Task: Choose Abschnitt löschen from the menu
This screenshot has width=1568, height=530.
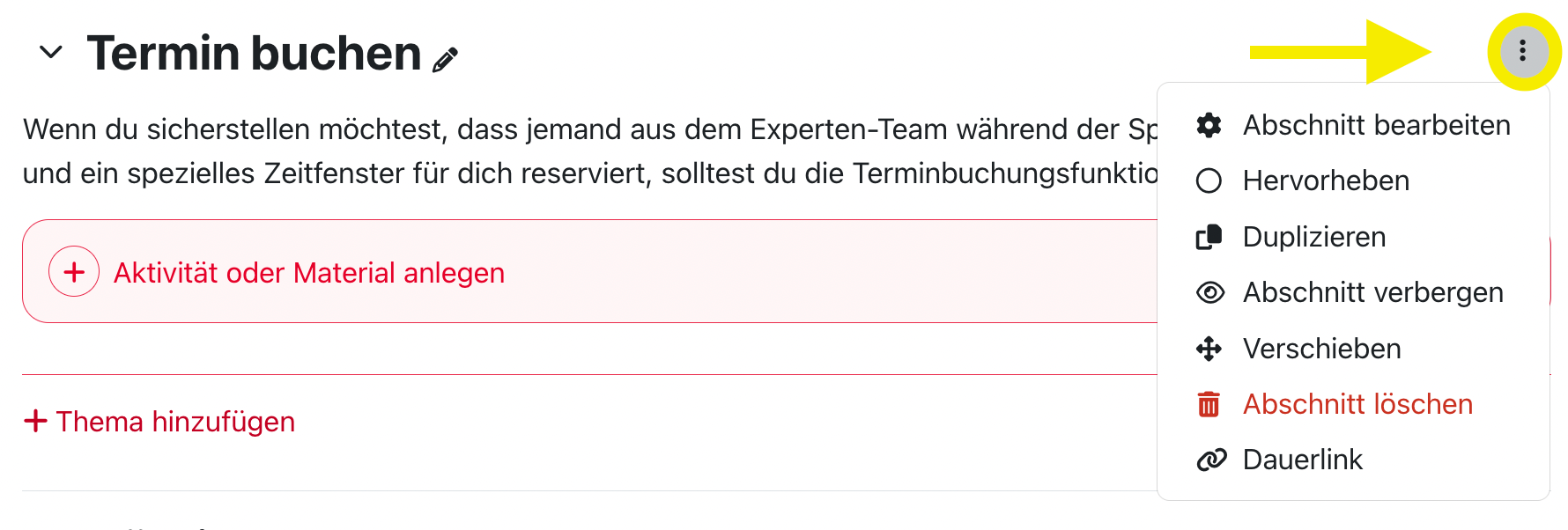Action: 1357,404
